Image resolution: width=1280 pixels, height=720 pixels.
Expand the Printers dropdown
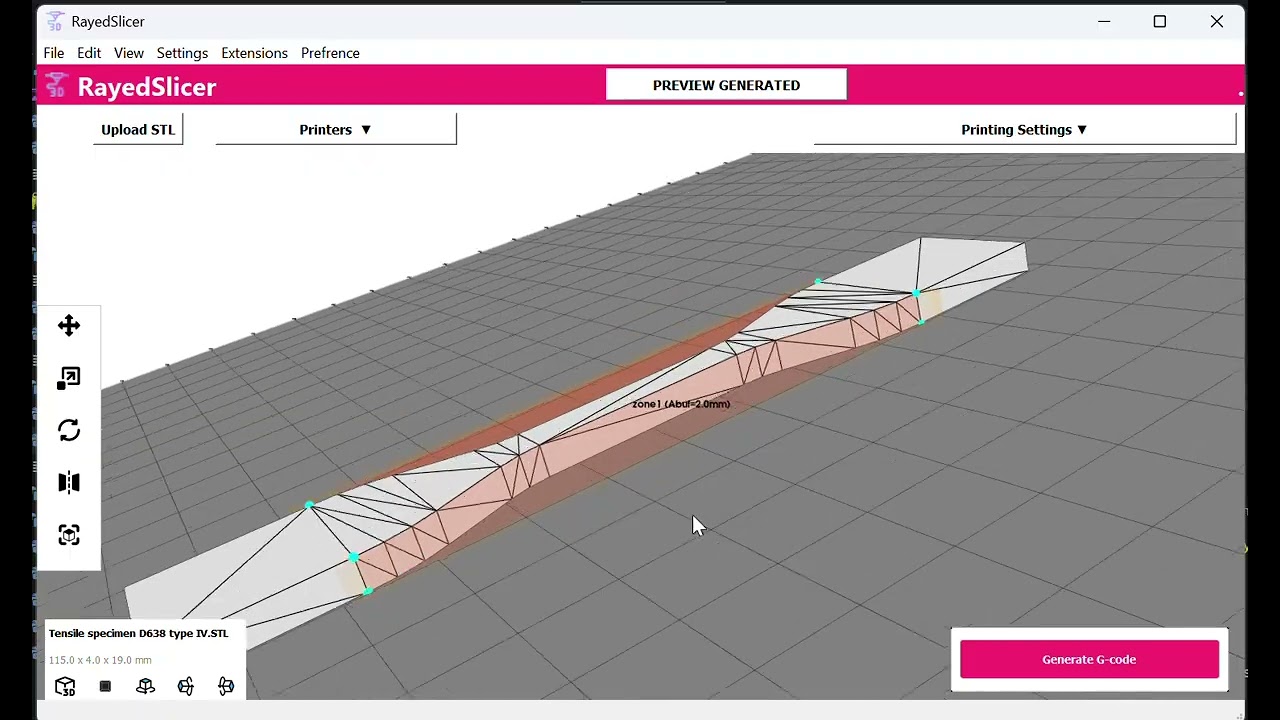pos(336,130)
